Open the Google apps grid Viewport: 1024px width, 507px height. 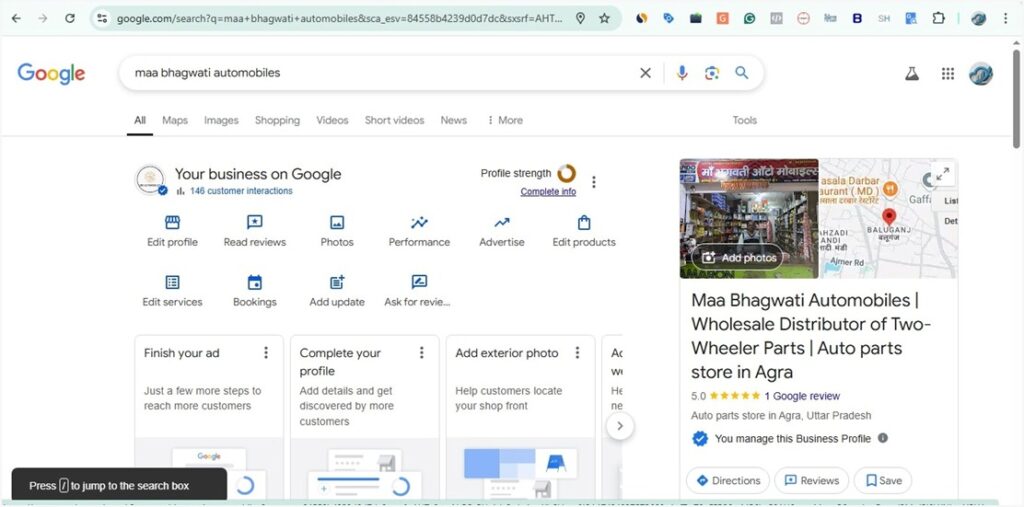click(x=948, y=73)
